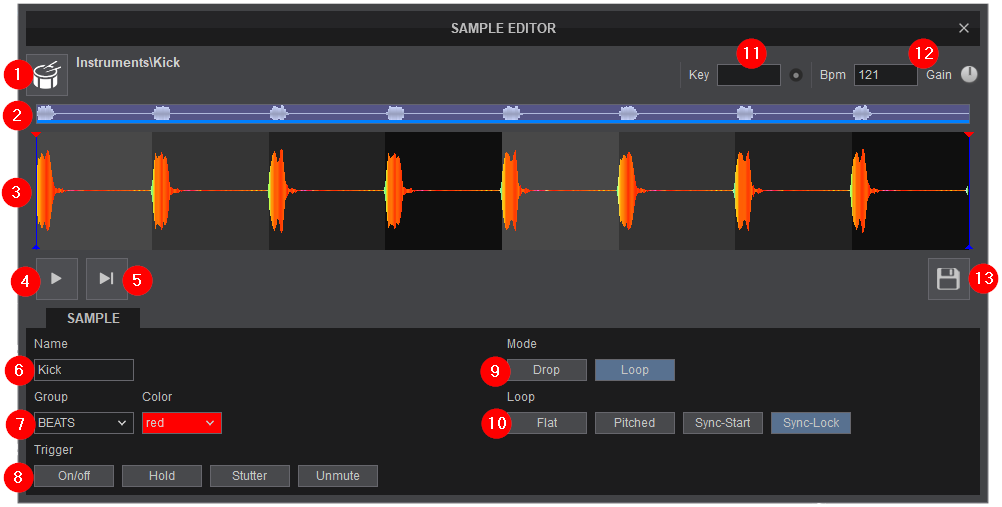
Task: Save the sample with the floppy disk icon
Action: (948, 279)
